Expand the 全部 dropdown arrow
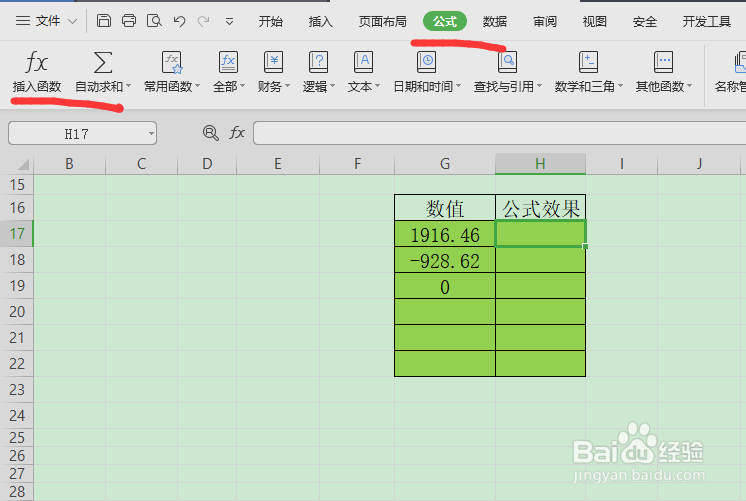Image resolution: width=746 pixels, height=501 pixels. (242, 87)
